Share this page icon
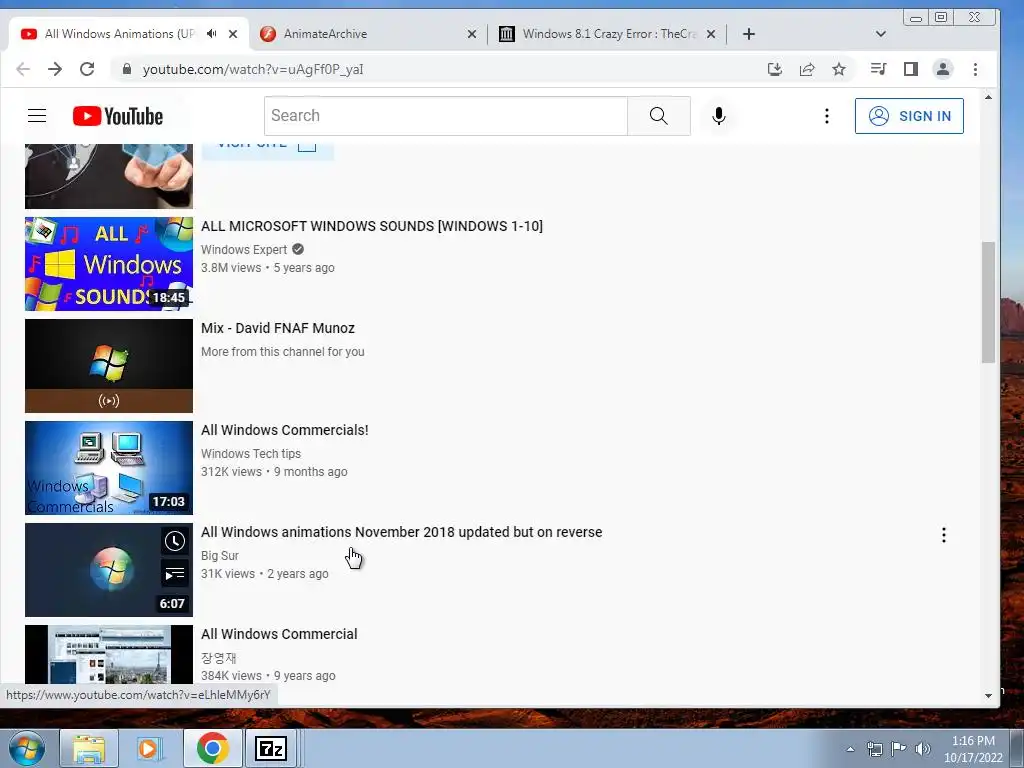This screenshot has height=768, width=1024. click(807, 69)
